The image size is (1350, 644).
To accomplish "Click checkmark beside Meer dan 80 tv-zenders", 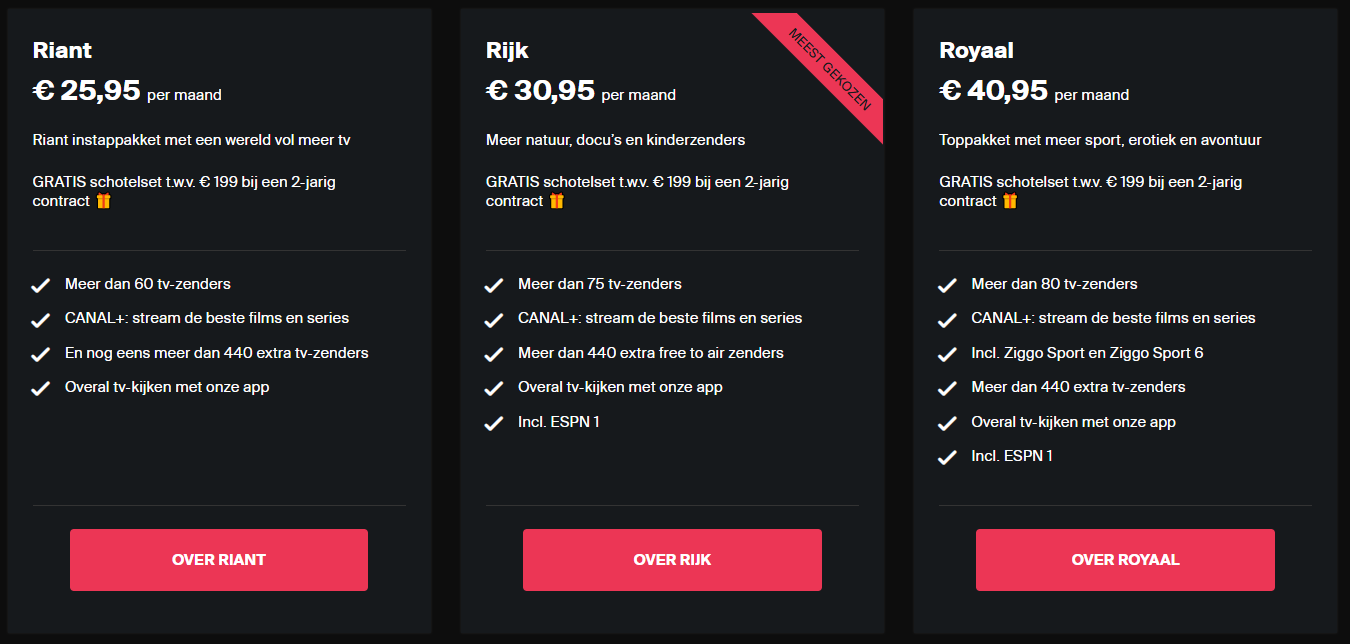I will coord(947,285).
